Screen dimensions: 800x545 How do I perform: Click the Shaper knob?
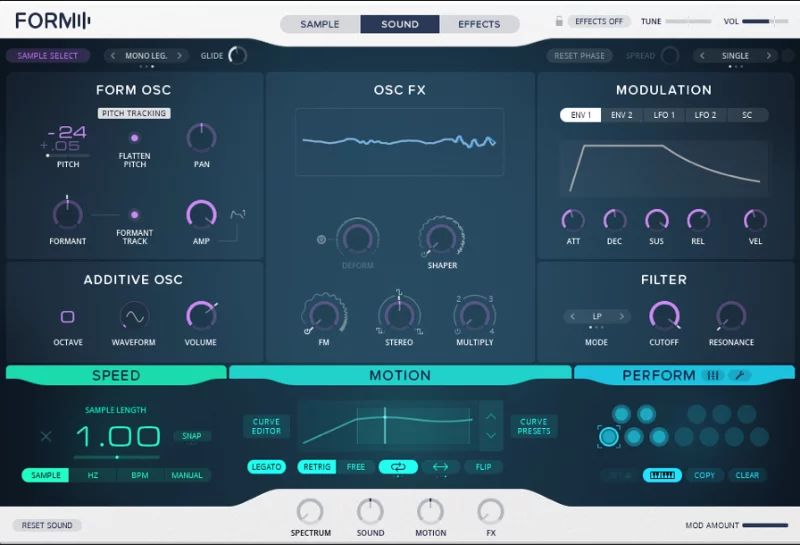442,238
